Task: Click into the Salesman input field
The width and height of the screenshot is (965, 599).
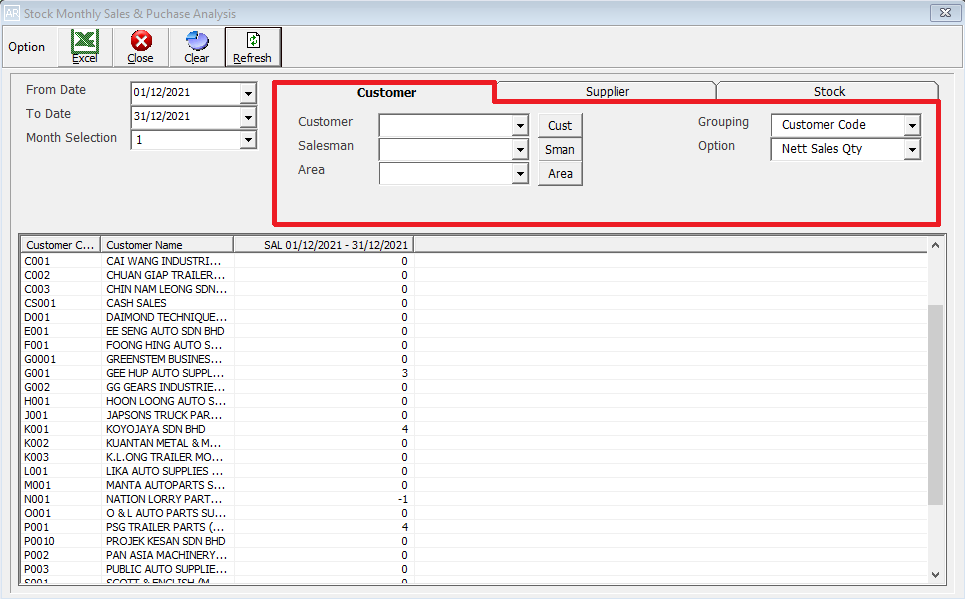Action: coord(446,150)
